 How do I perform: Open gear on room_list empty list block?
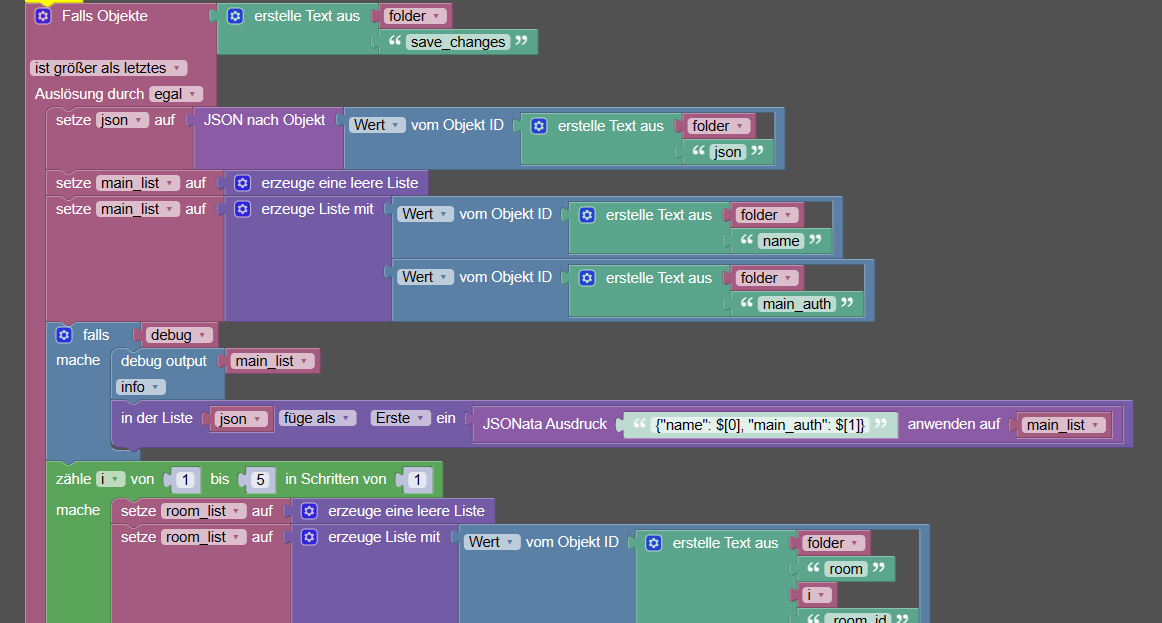coord(309,511)
